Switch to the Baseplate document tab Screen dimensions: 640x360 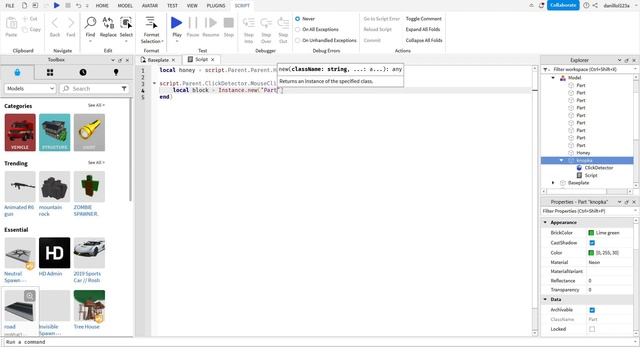coord(158,60)
